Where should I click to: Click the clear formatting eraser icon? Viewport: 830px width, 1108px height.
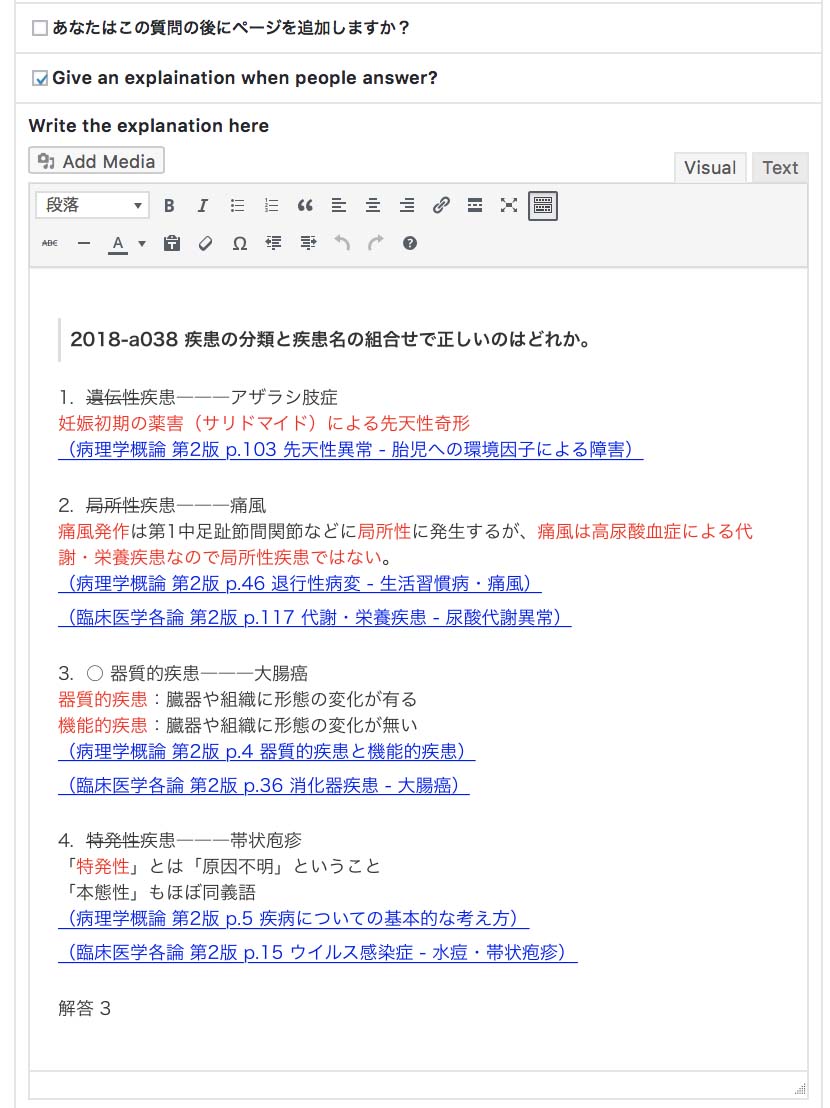pyautogui.click(x=205, y=243)
